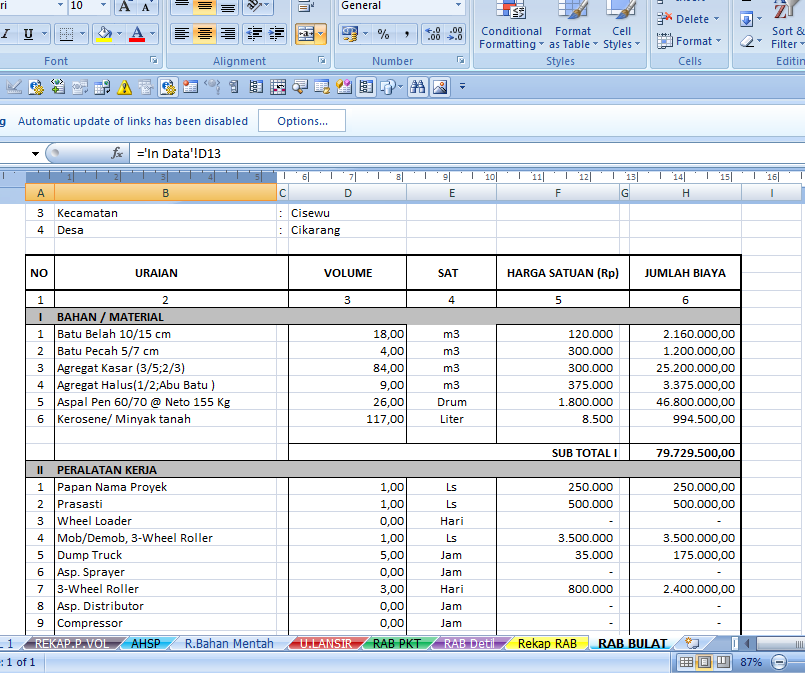This screenshot has height=673, width=805.
Task: Toggle Underline formatting
Action: tap(28, 34)
